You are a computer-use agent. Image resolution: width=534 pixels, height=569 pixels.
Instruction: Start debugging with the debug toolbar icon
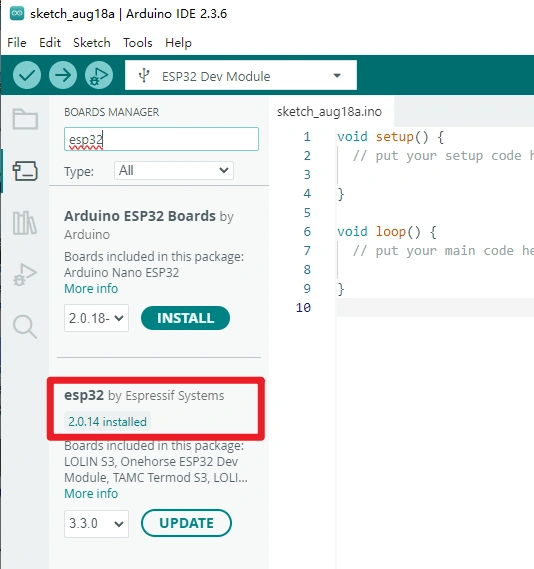99,75
